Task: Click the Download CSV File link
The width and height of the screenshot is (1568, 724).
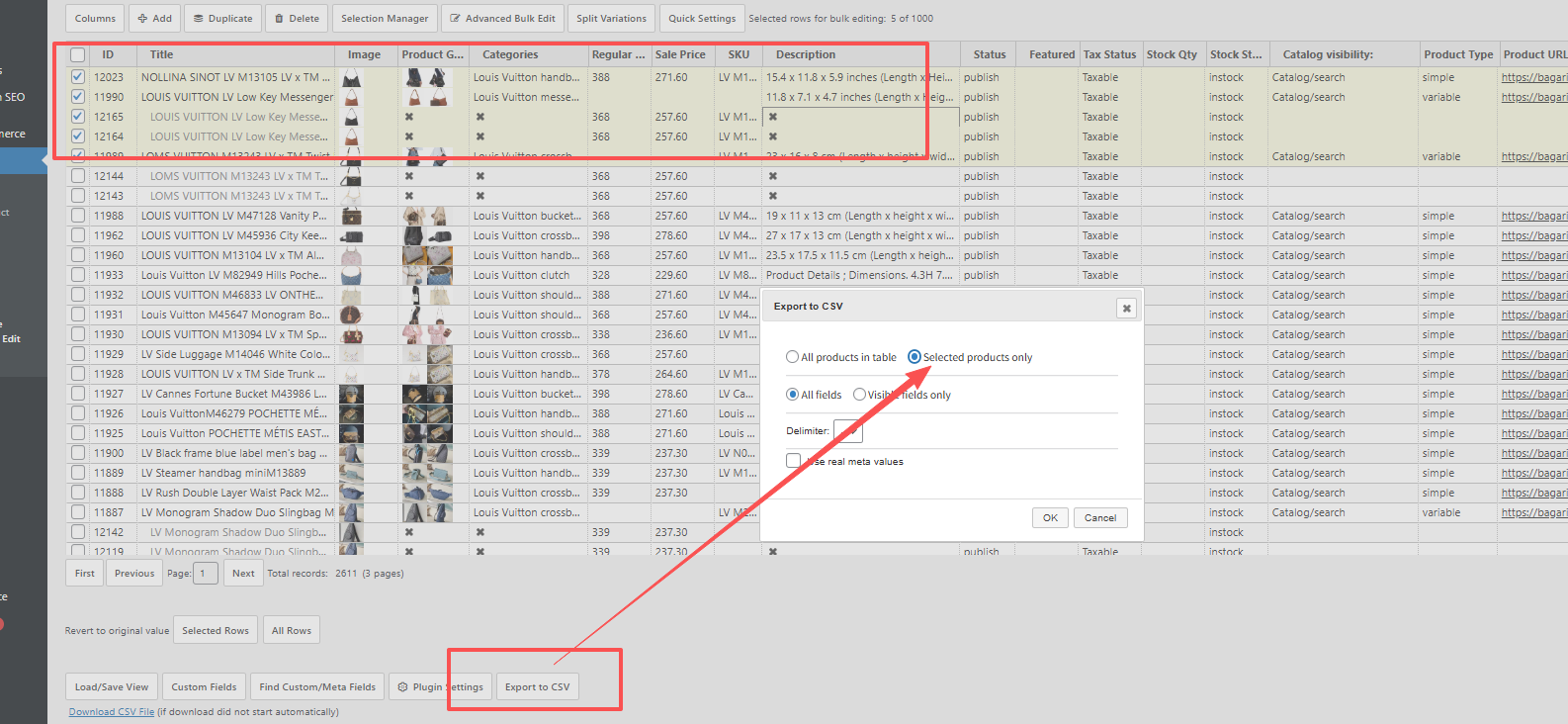Action: [x=111, y=712]
